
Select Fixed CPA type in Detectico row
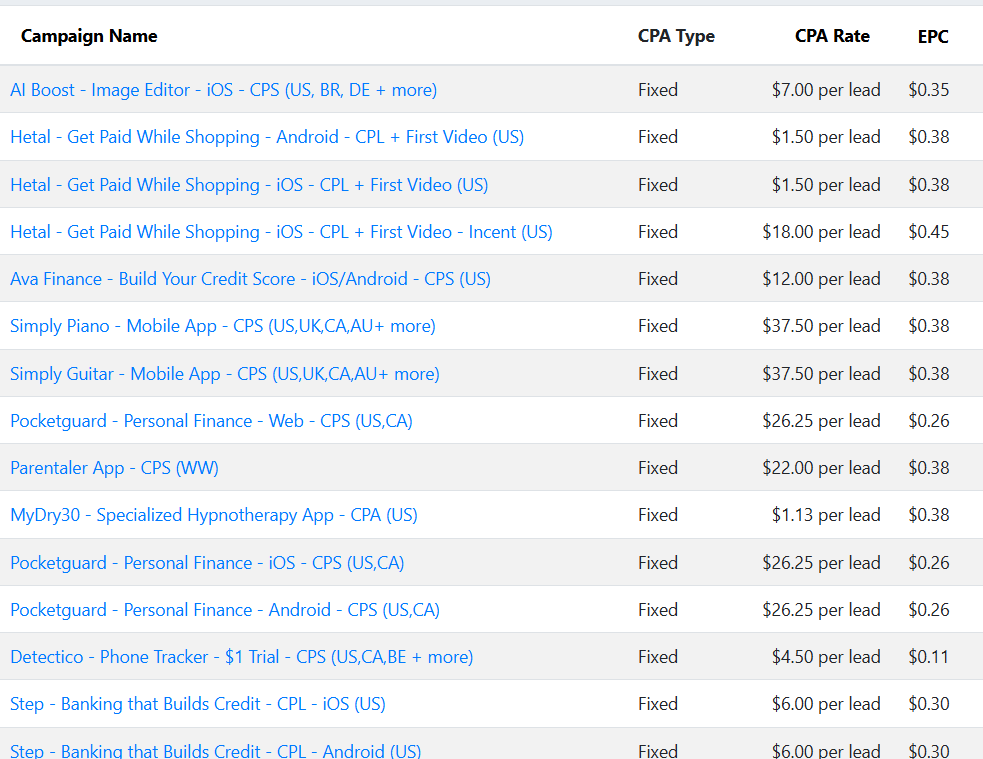click(x=658, y=657)
